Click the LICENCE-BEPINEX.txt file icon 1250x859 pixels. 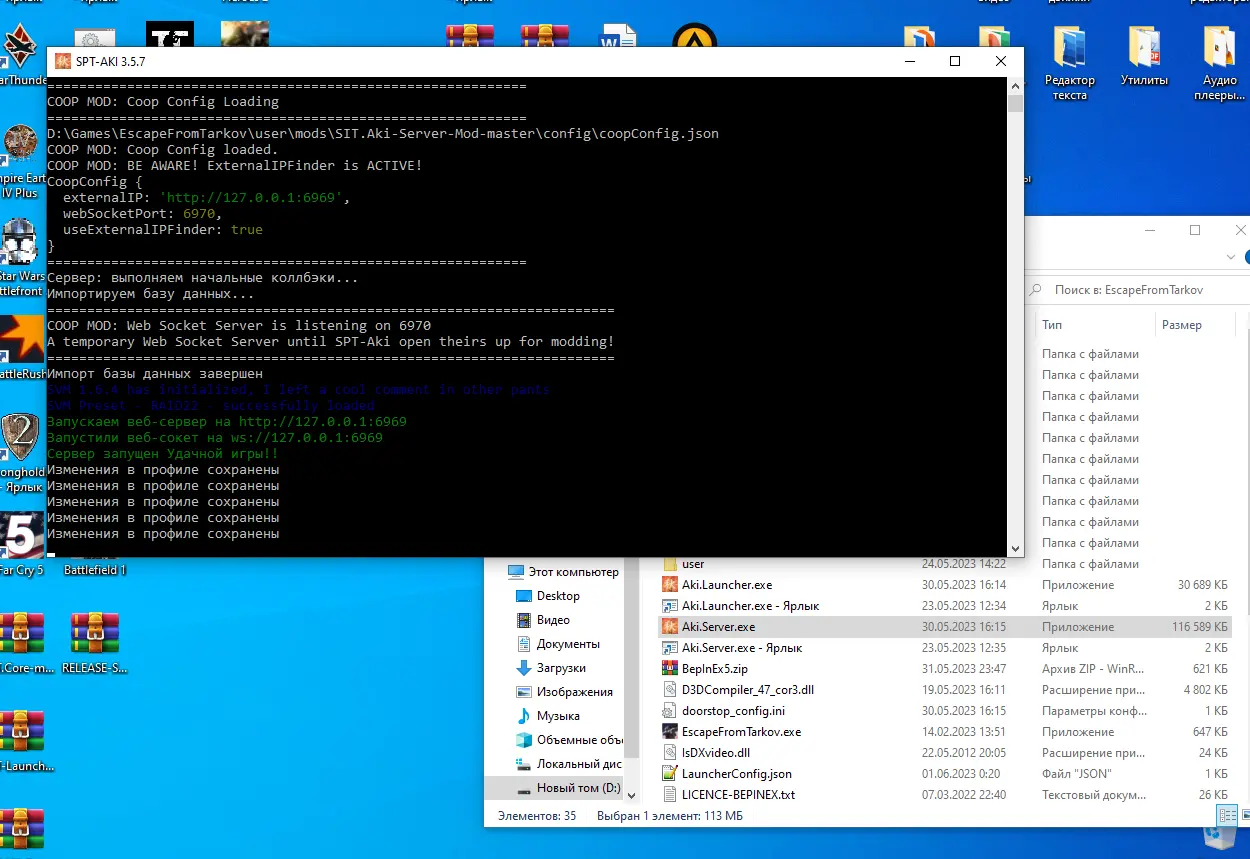click(670, 795)
